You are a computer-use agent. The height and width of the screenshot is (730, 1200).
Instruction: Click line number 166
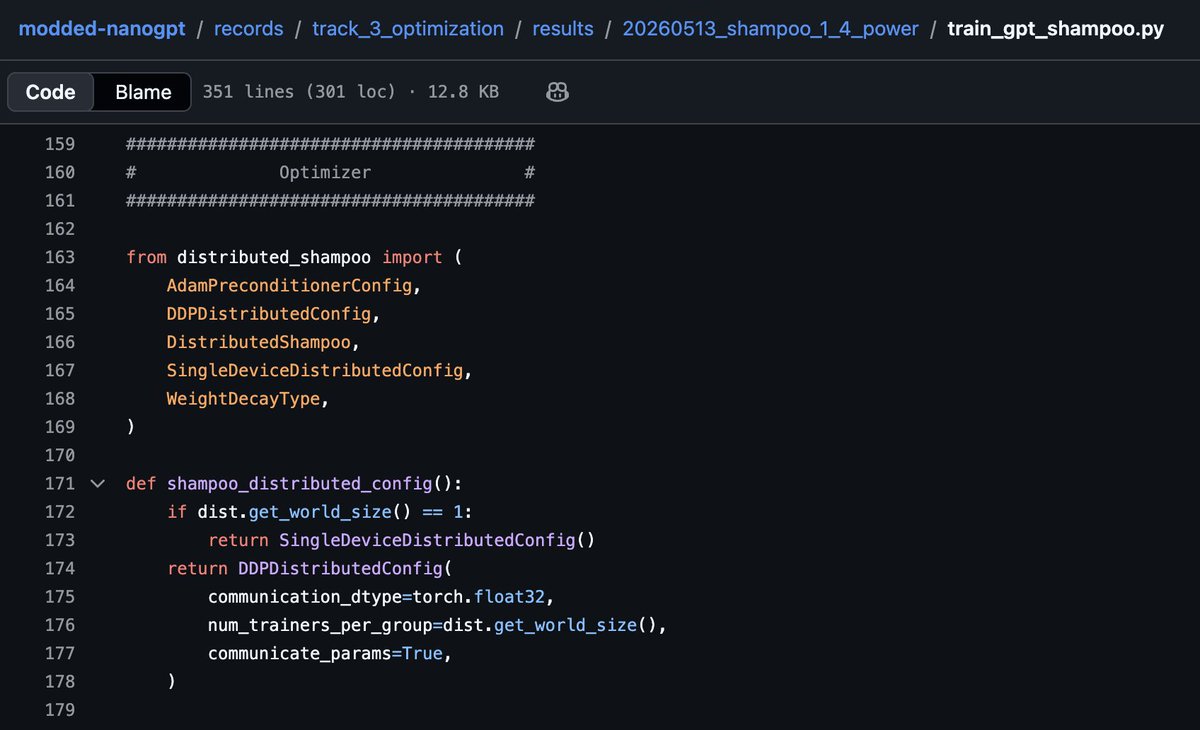pyautogui.click(x=60, y=342)
